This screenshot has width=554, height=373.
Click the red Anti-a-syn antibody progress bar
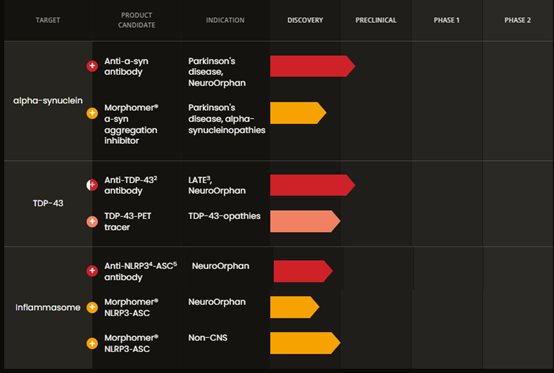pos(312,66)
